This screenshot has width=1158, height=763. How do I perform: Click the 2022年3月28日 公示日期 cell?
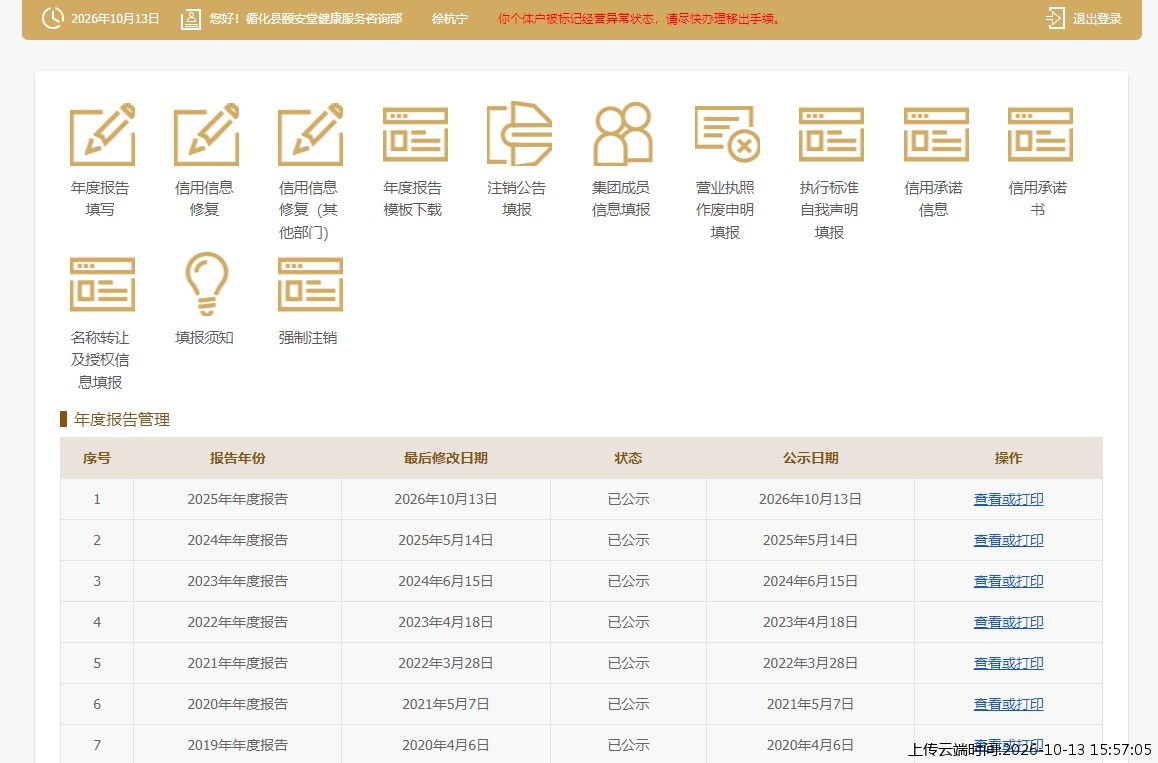(x=810, y=663)
